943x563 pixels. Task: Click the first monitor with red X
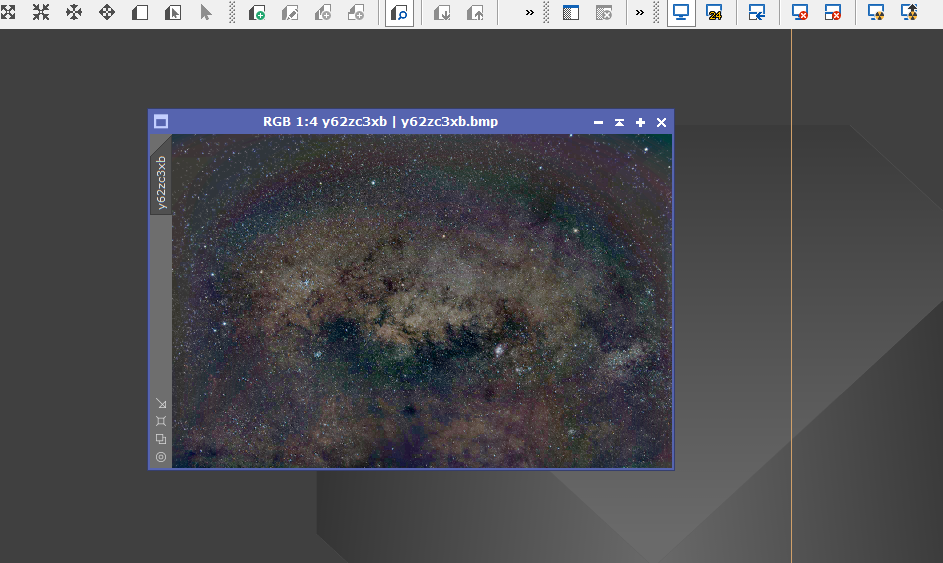[800, 12]
